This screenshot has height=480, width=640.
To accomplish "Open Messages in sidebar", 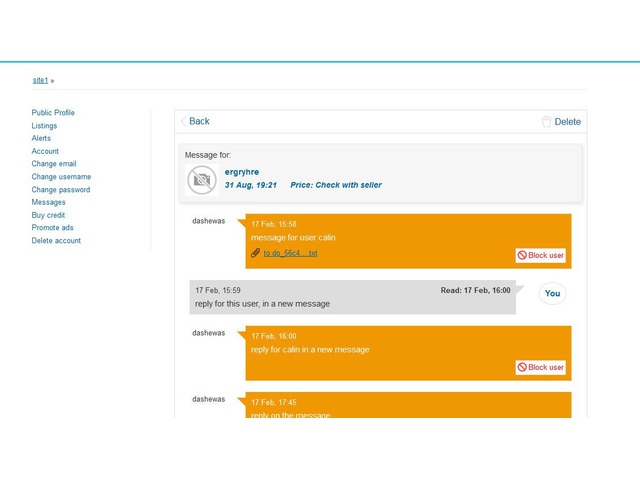I will click(48, 202).
